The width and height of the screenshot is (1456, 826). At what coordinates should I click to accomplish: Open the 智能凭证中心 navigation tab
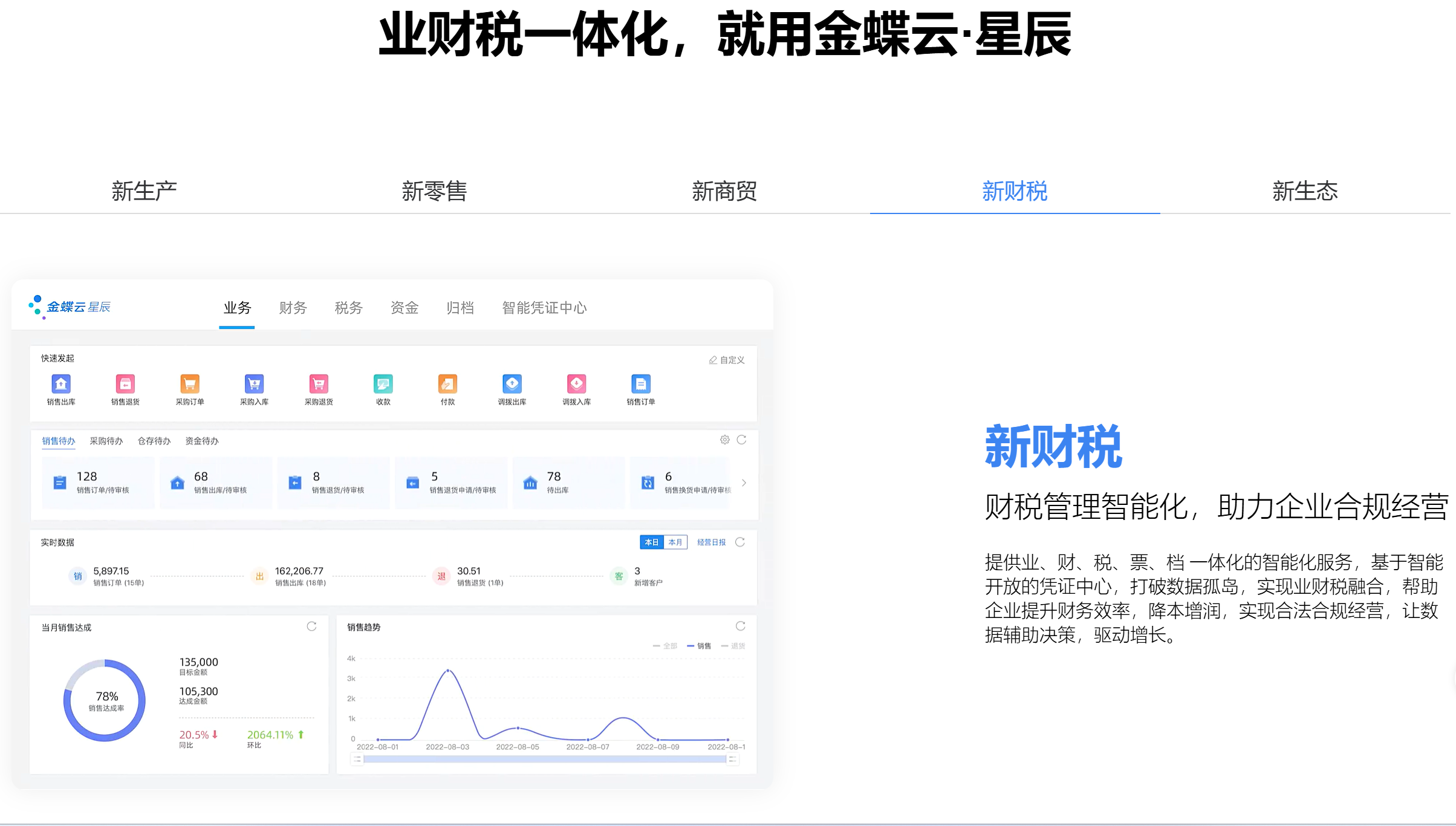pos(544,308)
